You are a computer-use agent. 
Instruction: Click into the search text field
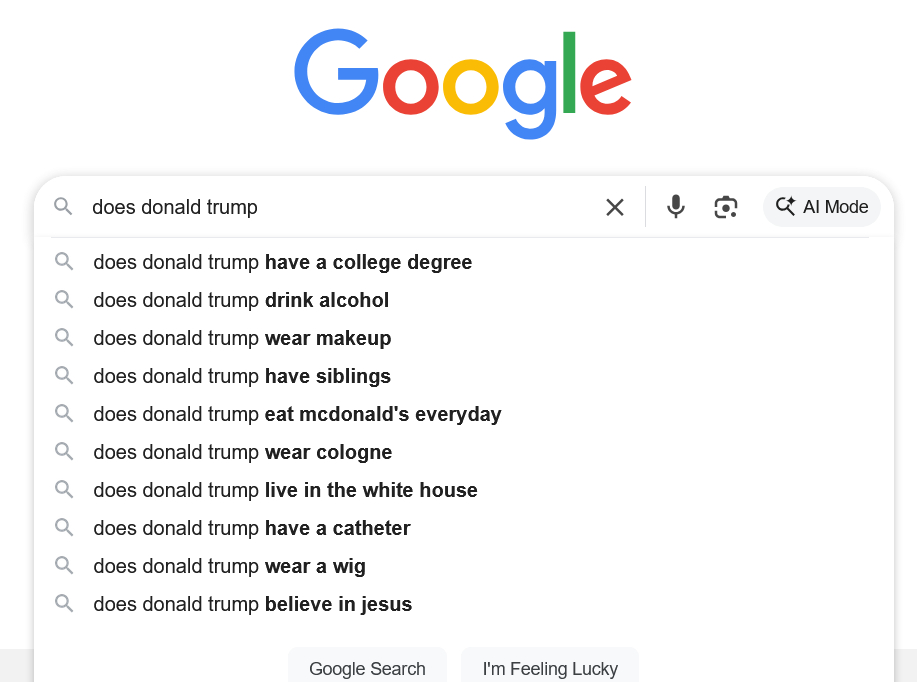click(340, 207)
